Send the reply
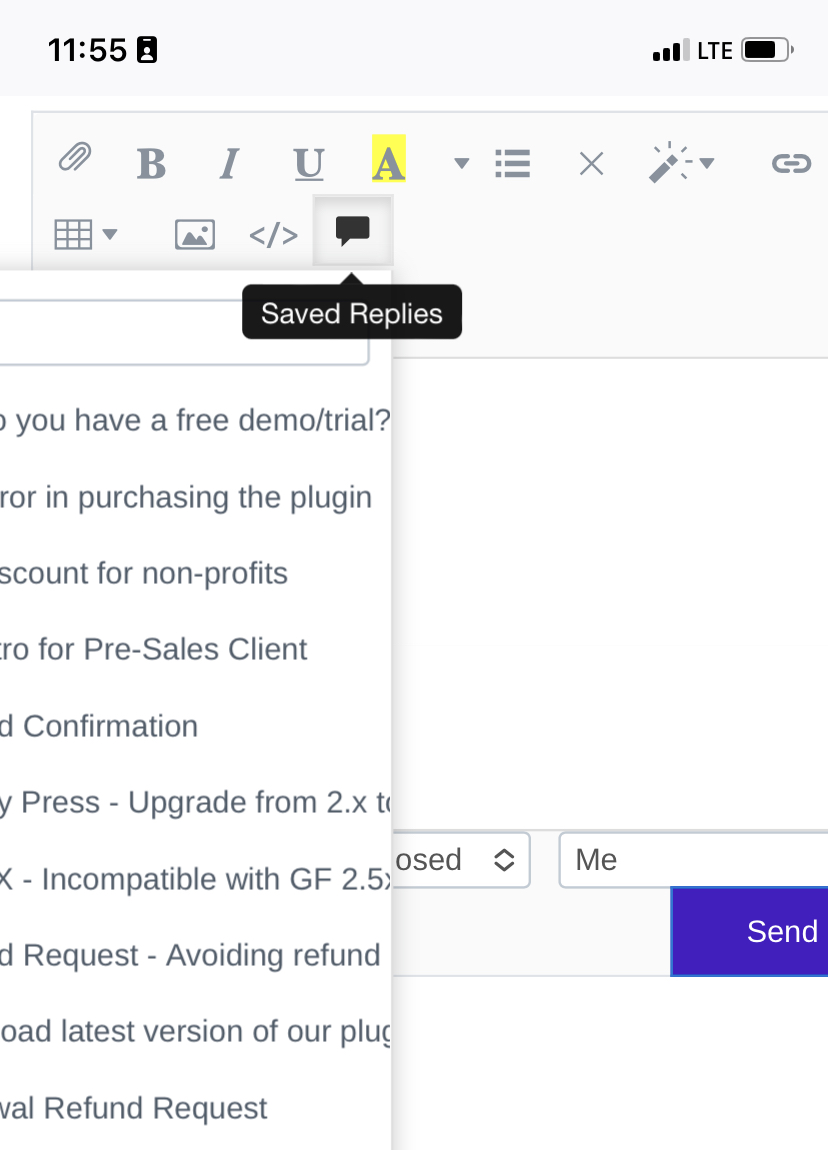Screen dimensions: 828x1150 pyautogui.click(x=750, y=931)
